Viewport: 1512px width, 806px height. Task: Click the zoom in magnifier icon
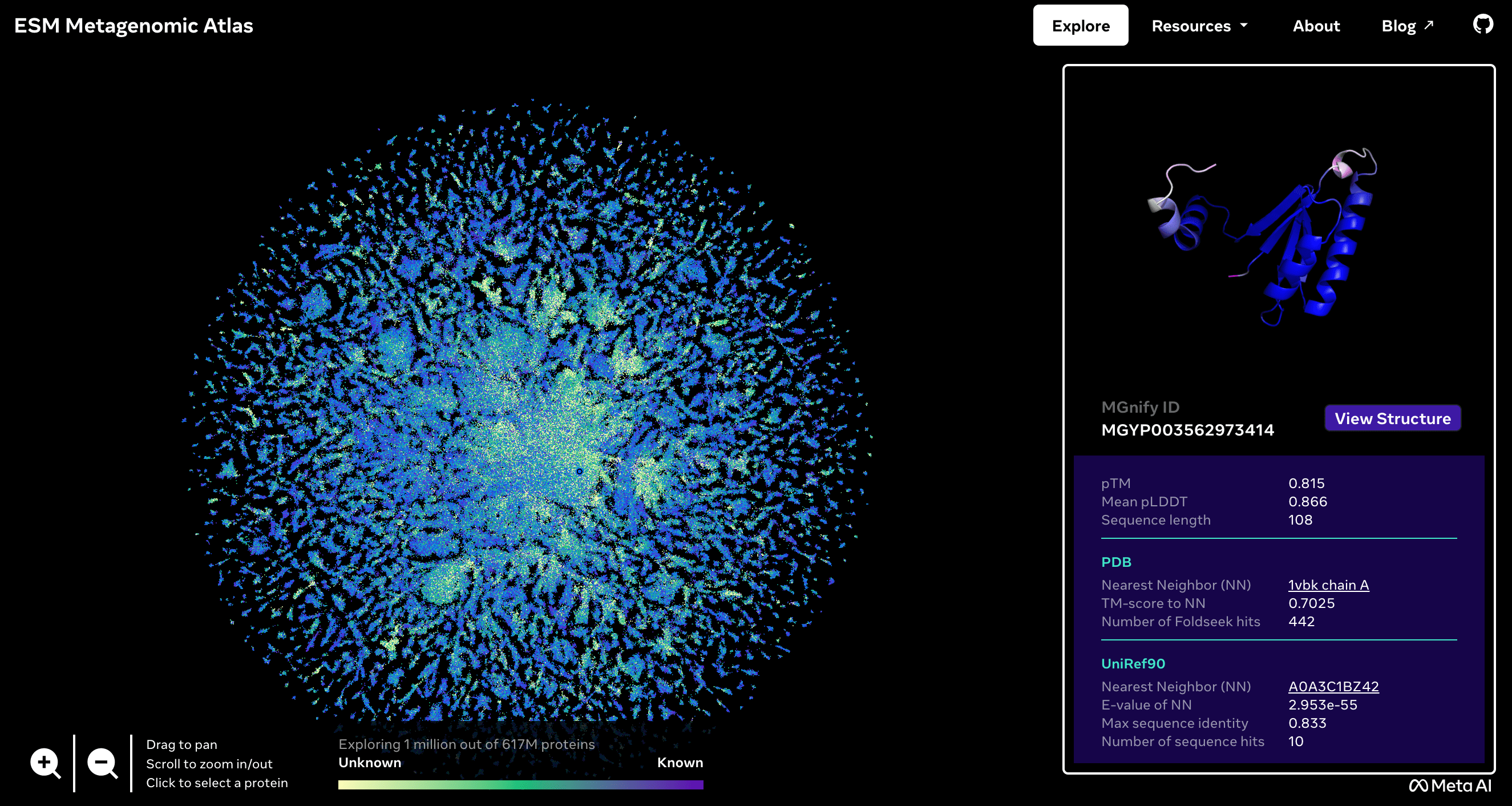(45, 763)
